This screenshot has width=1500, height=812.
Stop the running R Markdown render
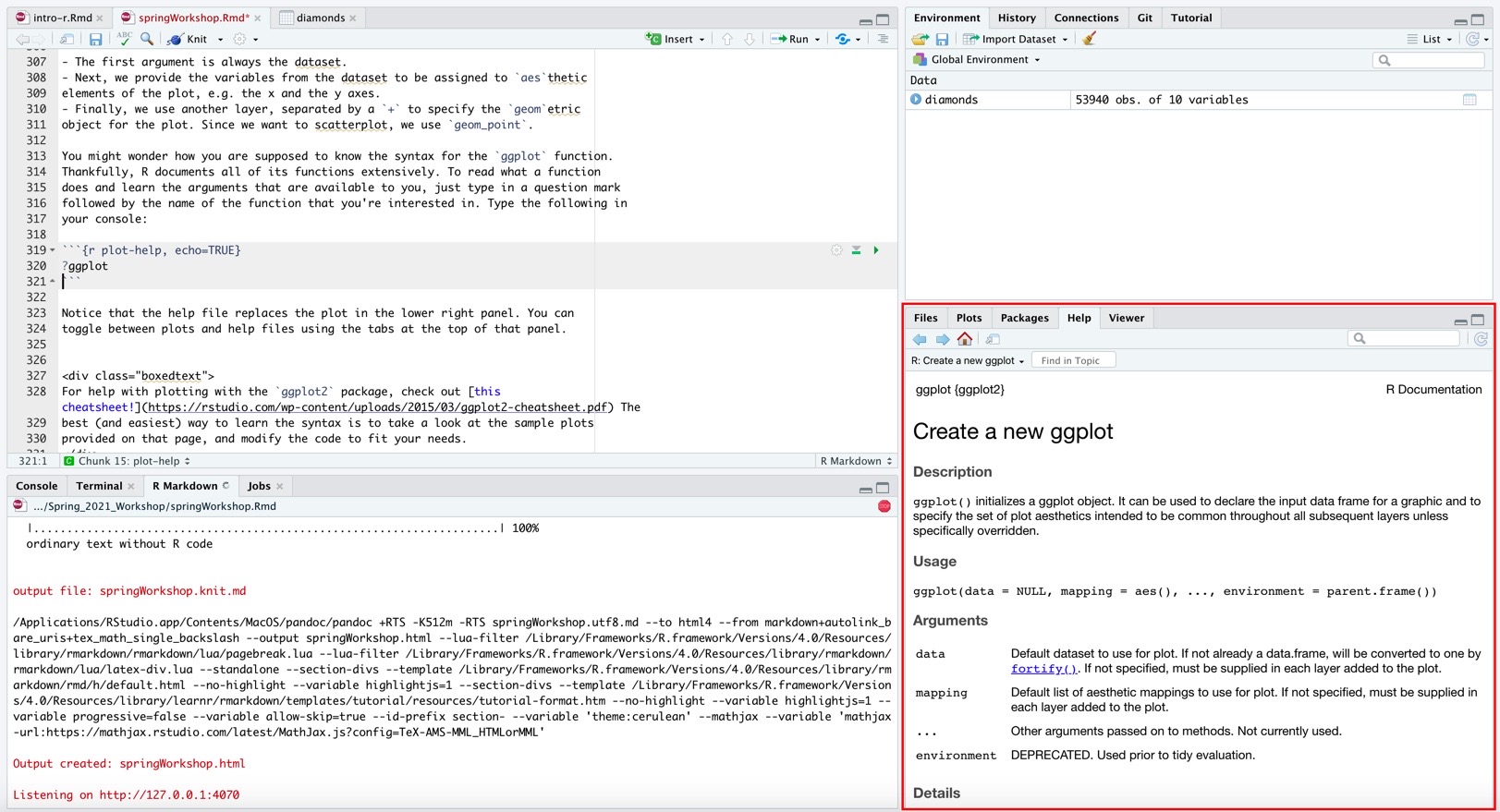[884, 506]
